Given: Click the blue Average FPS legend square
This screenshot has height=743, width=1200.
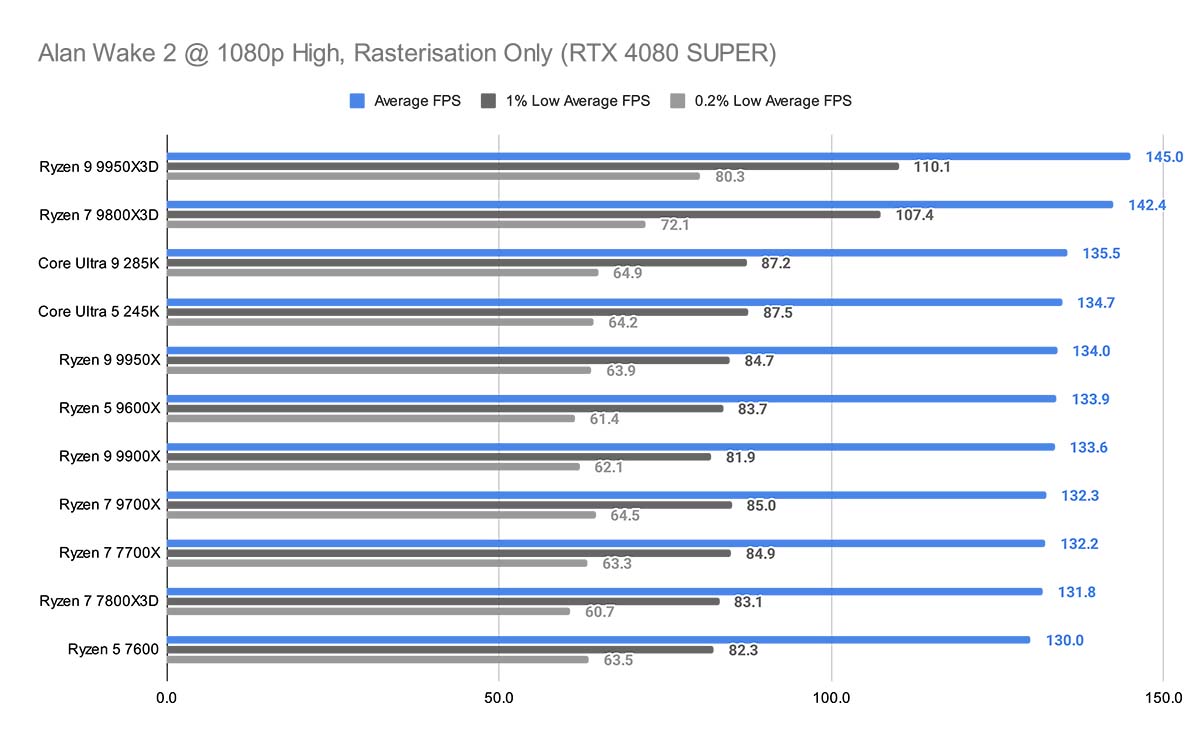Looking at the screenshot, I should click(x=355, y=100).
